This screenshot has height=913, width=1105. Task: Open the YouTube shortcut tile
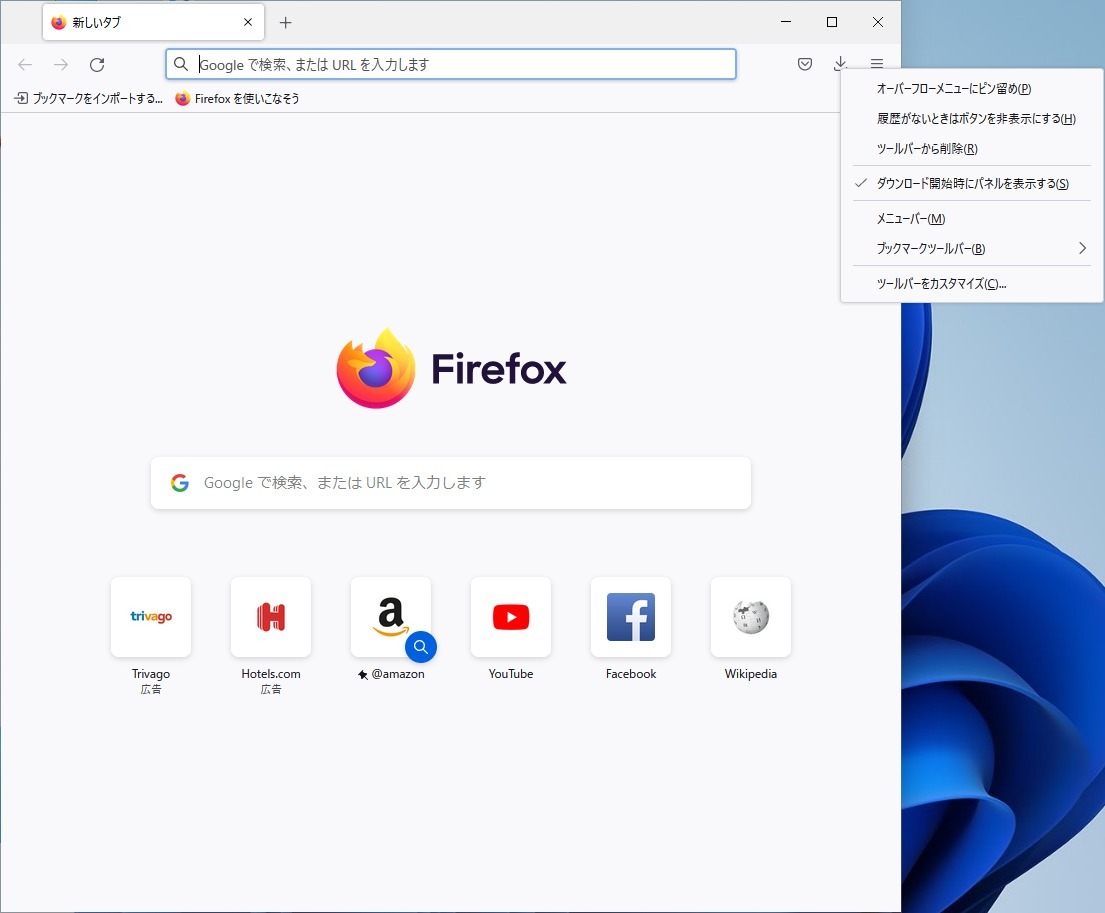pos(511,617)
